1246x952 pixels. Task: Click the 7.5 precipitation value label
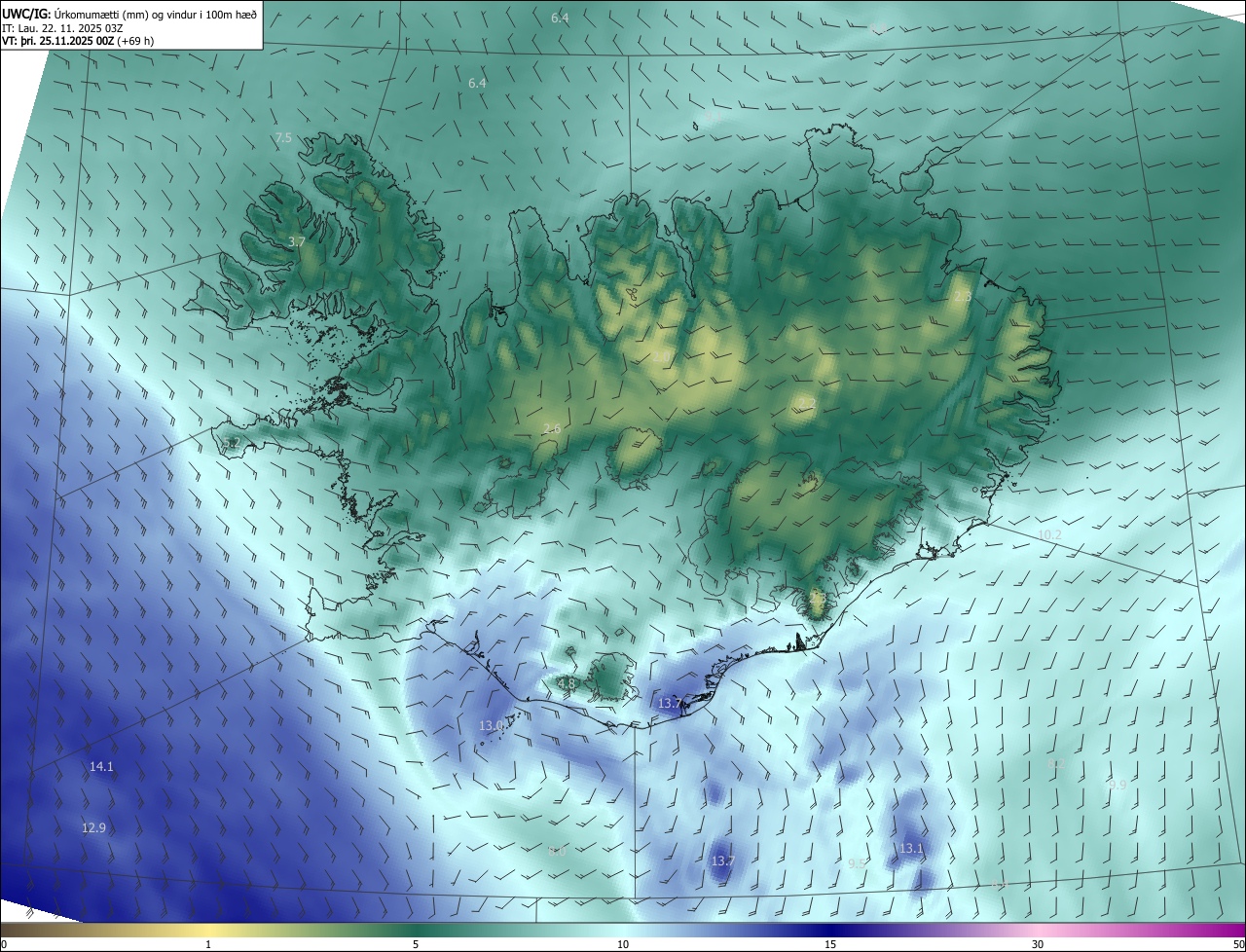(x=283, y=138)
